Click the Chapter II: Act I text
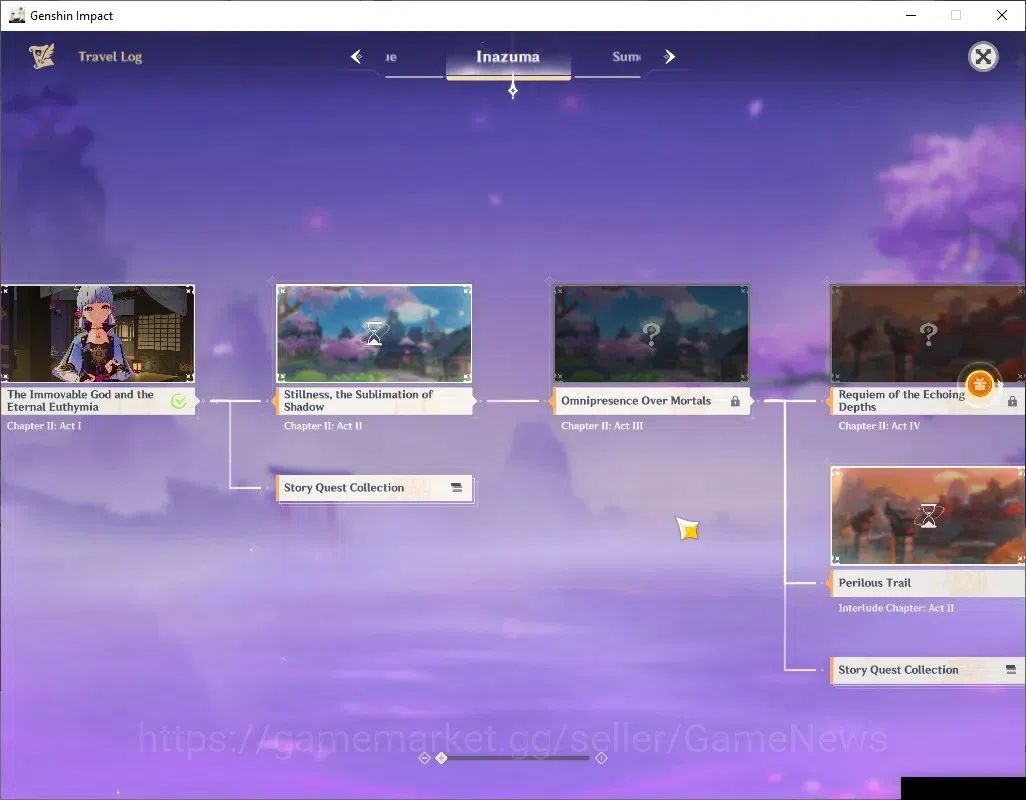Image resolution: width=1026 pixels, height=800 pixels. click(44, 426)
